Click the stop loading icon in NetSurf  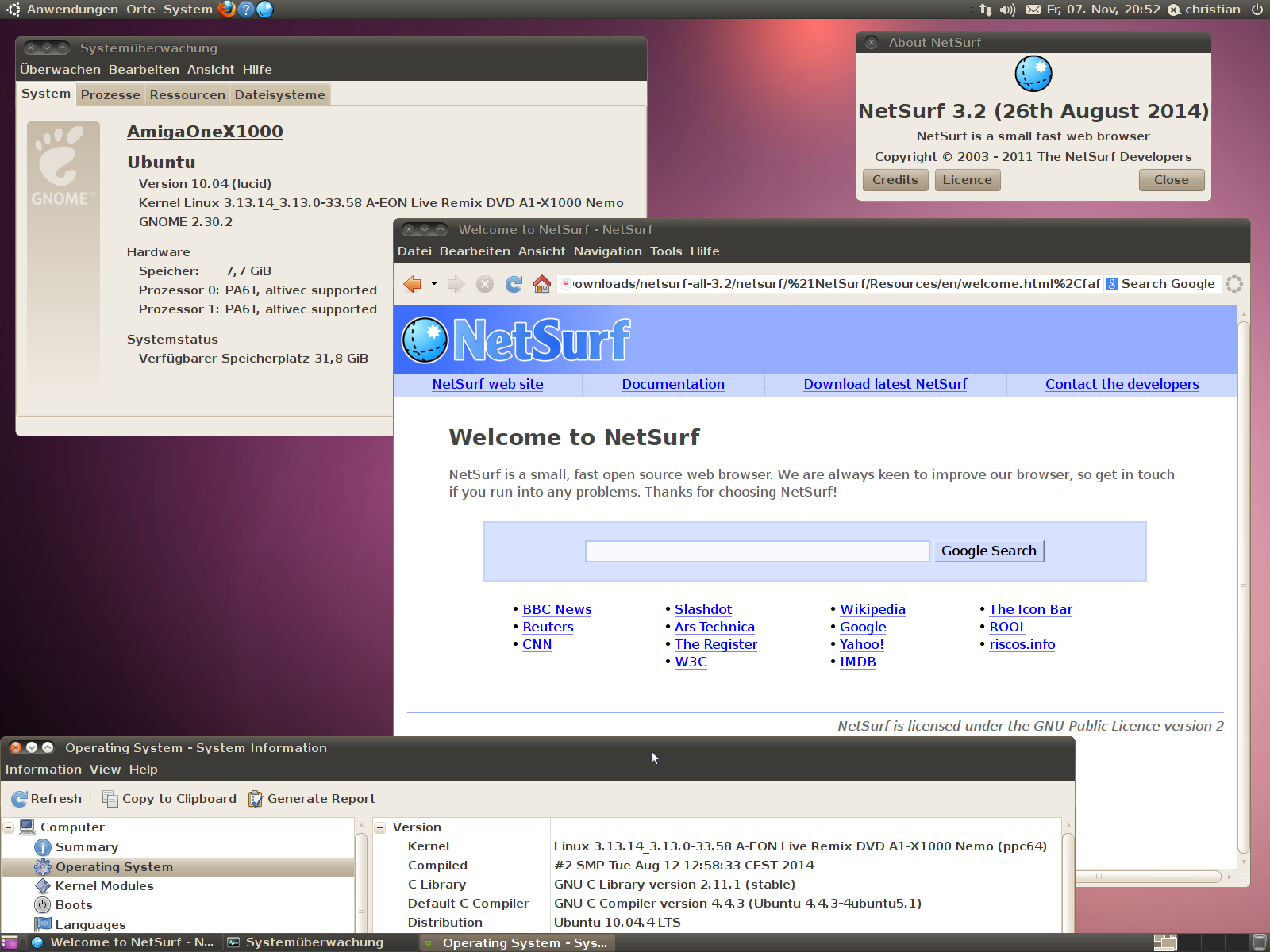pos(485,284)
